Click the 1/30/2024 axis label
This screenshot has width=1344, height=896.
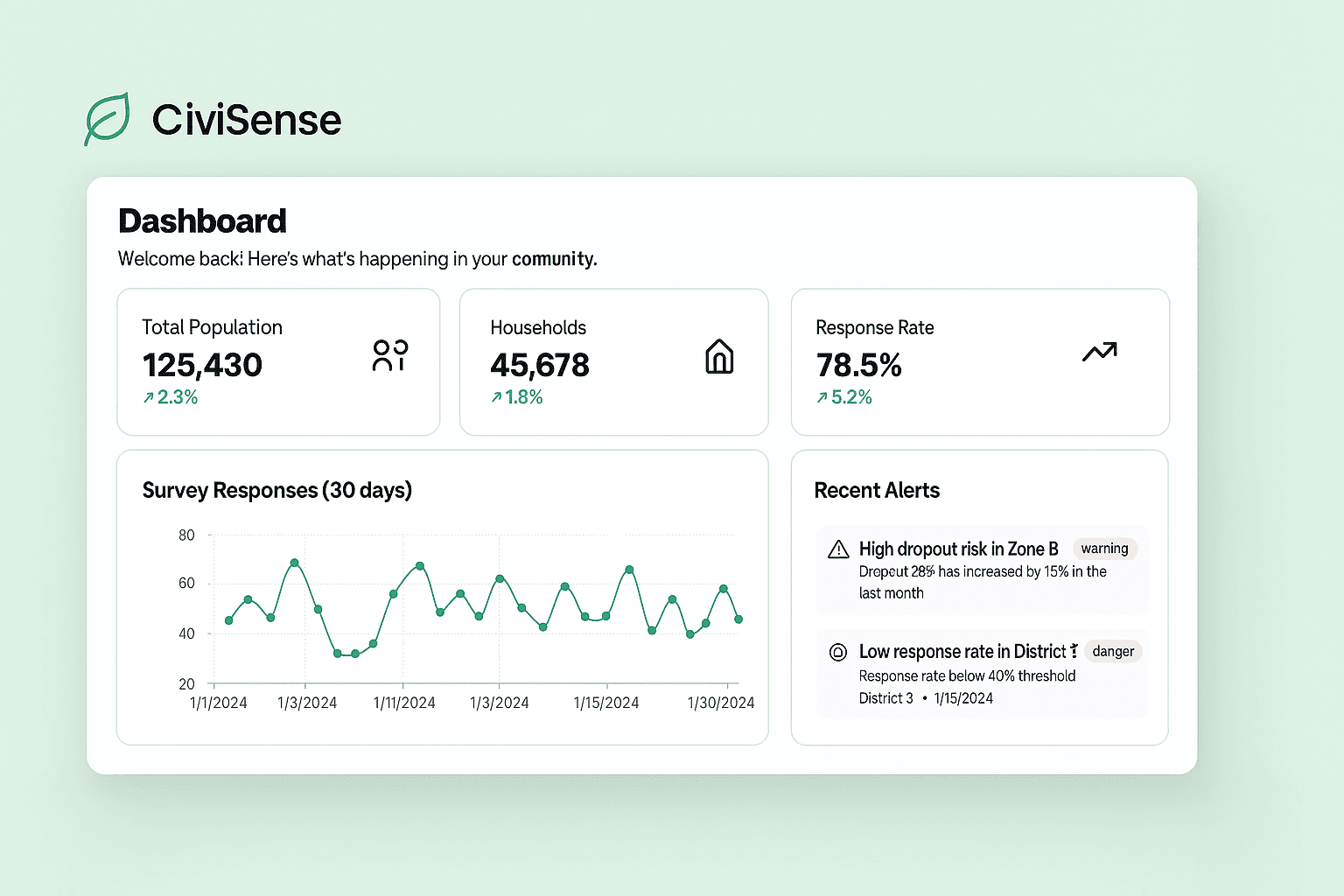(x=720, y=702)
